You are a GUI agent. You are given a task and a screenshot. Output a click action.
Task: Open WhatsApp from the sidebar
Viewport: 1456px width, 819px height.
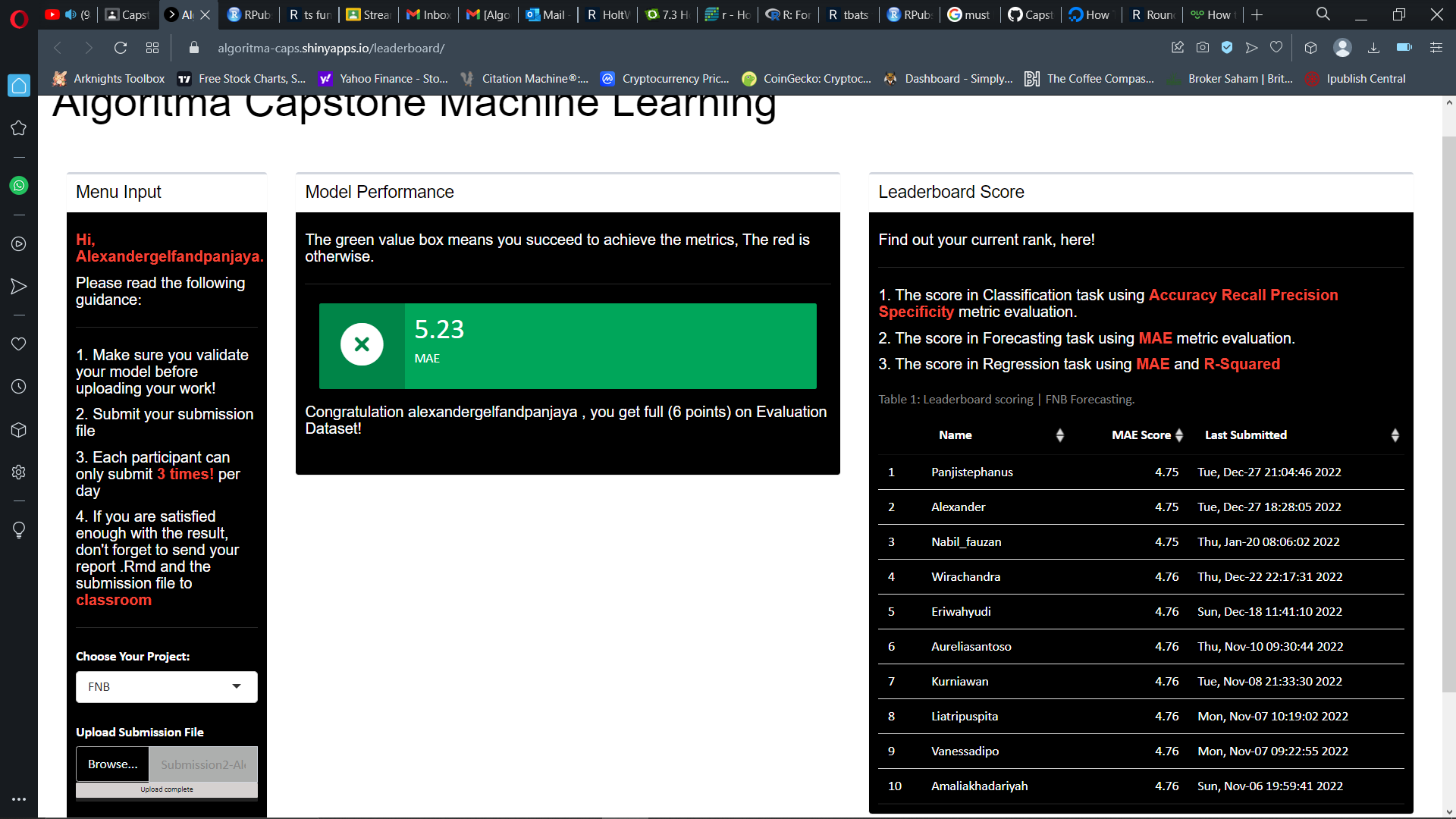tap(18, 186)
